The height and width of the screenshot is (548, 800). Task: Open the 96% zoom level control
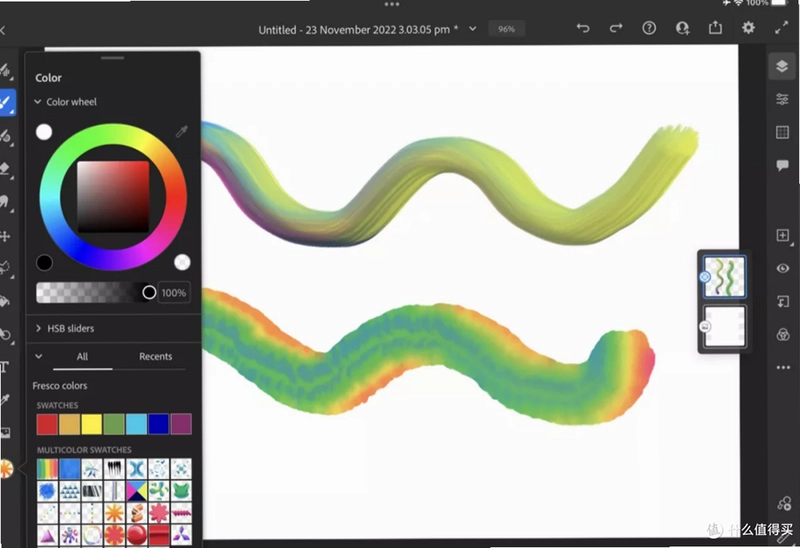coord(506,29)
